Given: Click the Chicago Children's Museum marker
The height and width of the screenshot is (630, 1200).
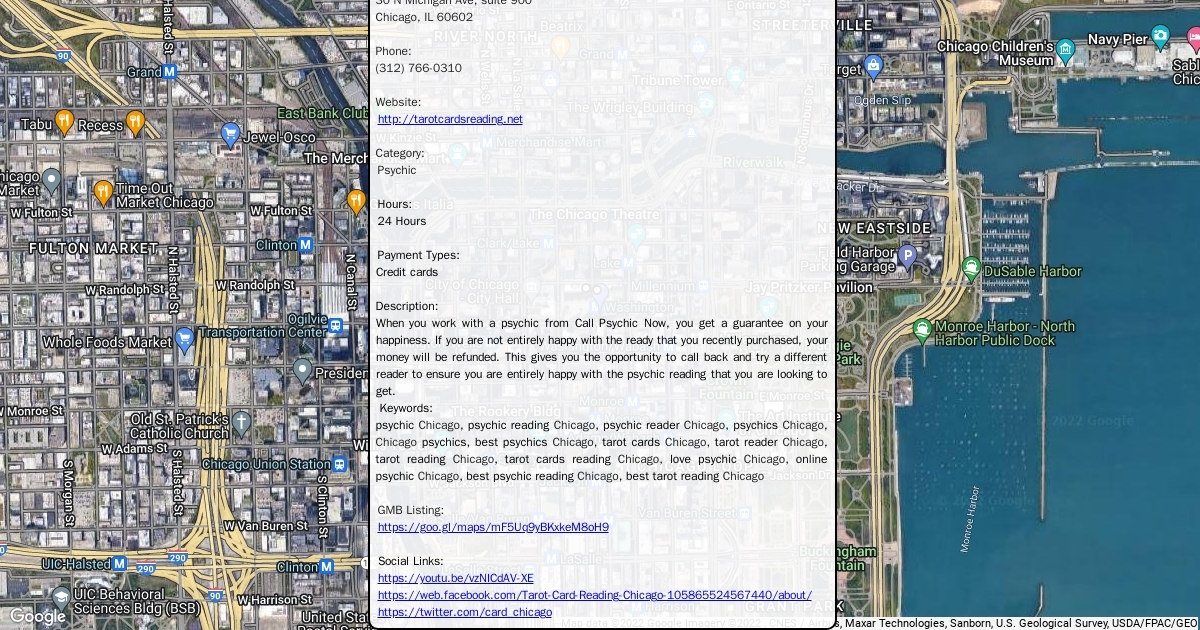Looking at the screenshot, I should click(x=1066, y=49).
